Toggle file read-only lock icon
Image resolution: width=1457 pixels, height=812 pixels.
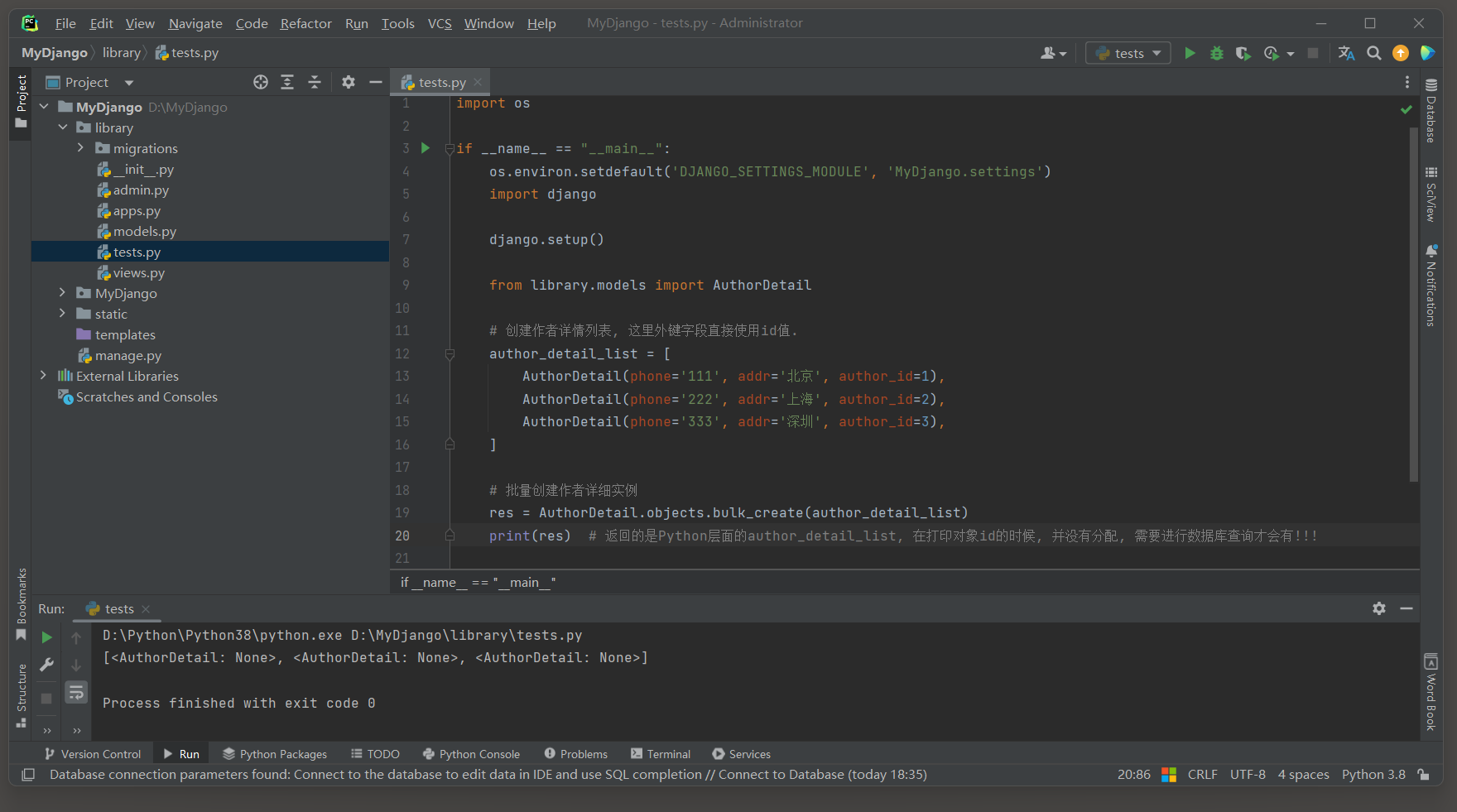tap(1423, 775)
